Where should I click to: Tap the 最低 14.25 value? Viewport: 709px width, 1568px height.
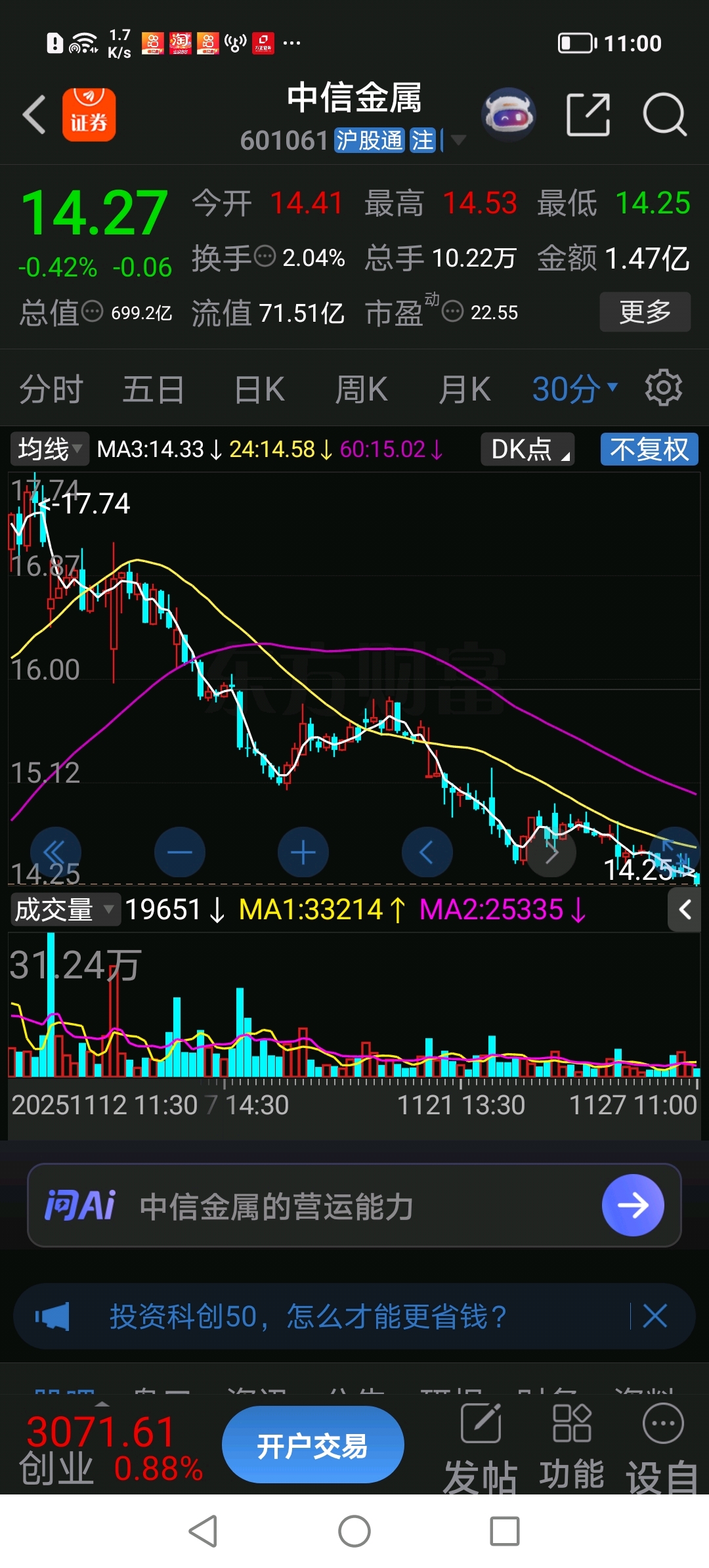tap(653, 203)
